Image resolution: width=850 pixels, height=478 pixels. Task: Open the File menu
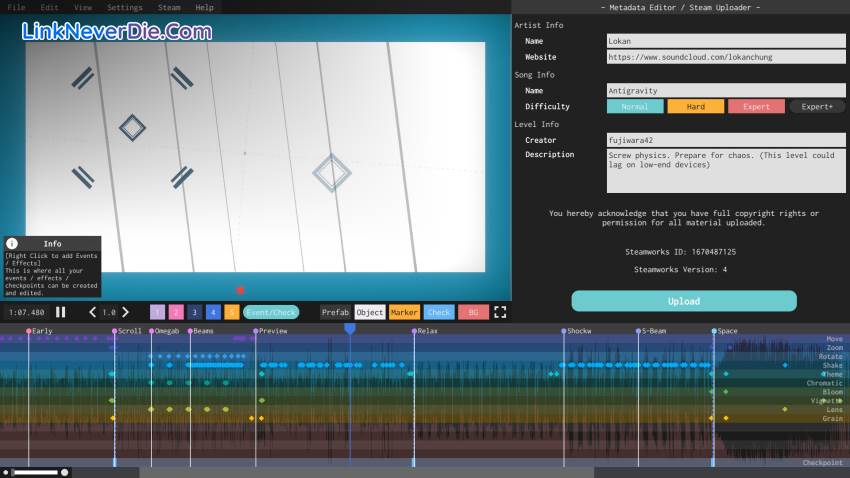[16, 7]
